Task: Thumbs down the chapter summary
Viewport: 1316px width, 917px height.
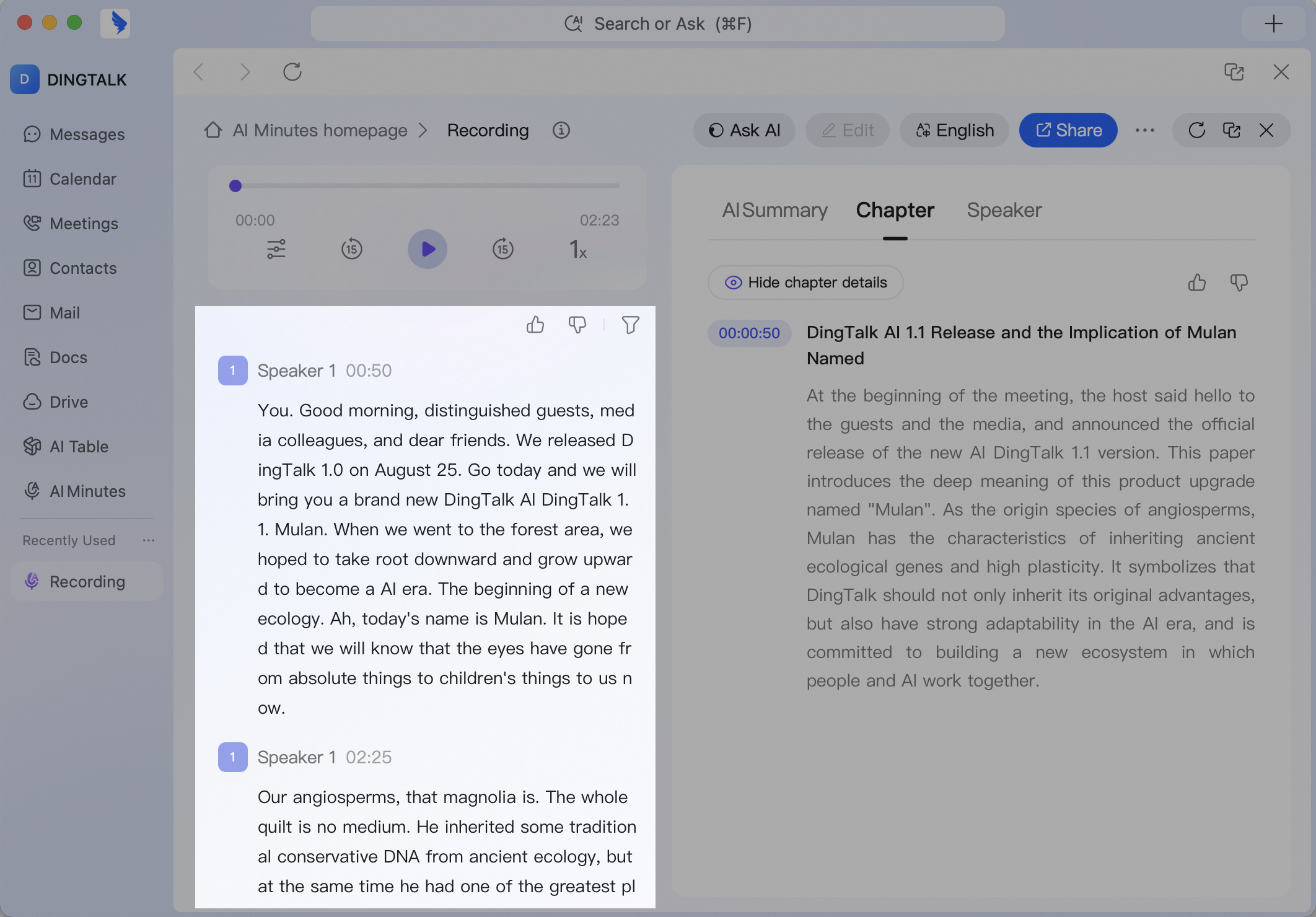Action: (x=1239, y=283)
